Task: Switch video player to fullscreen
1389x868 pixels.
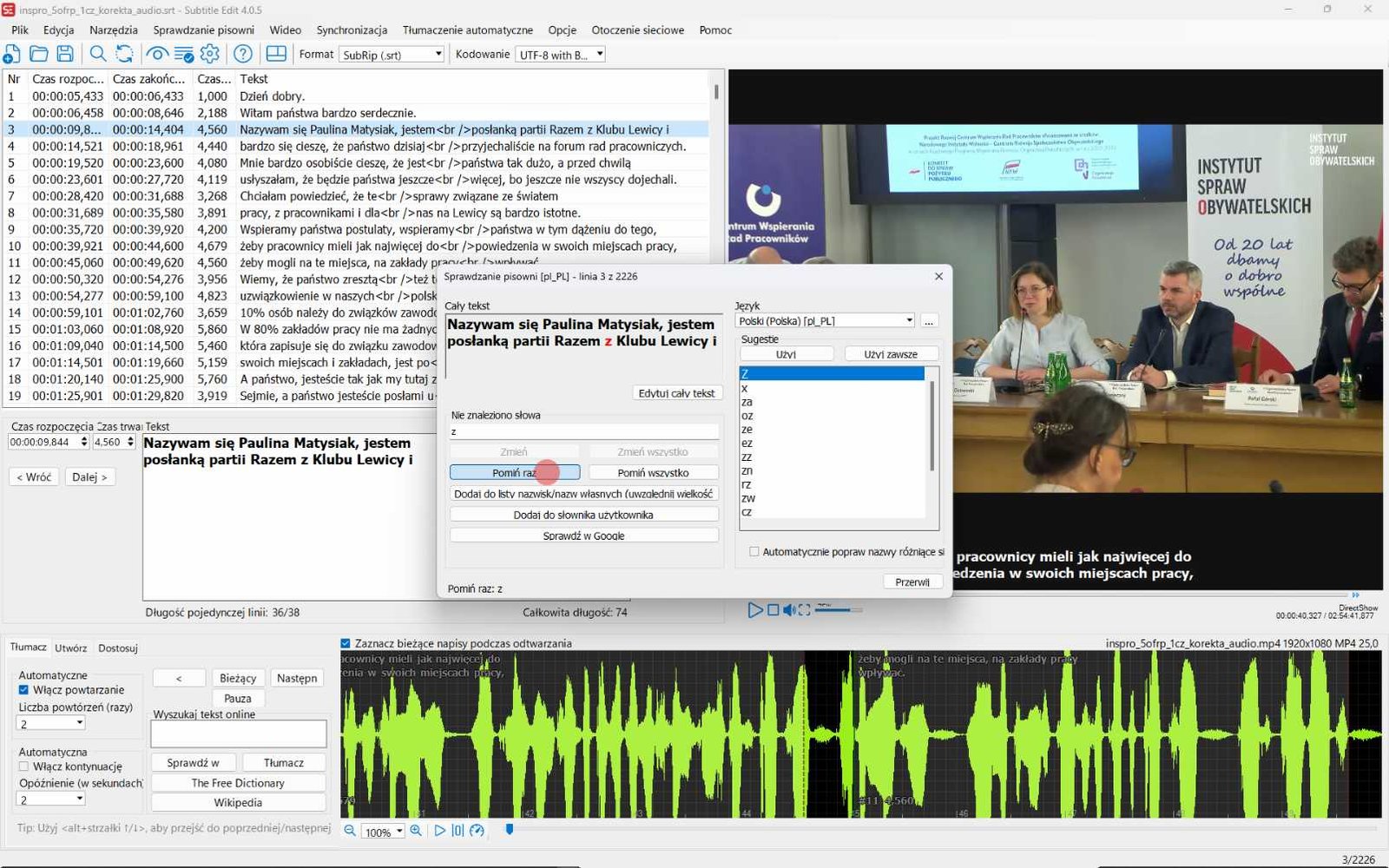Action: (x=804, y=610)
